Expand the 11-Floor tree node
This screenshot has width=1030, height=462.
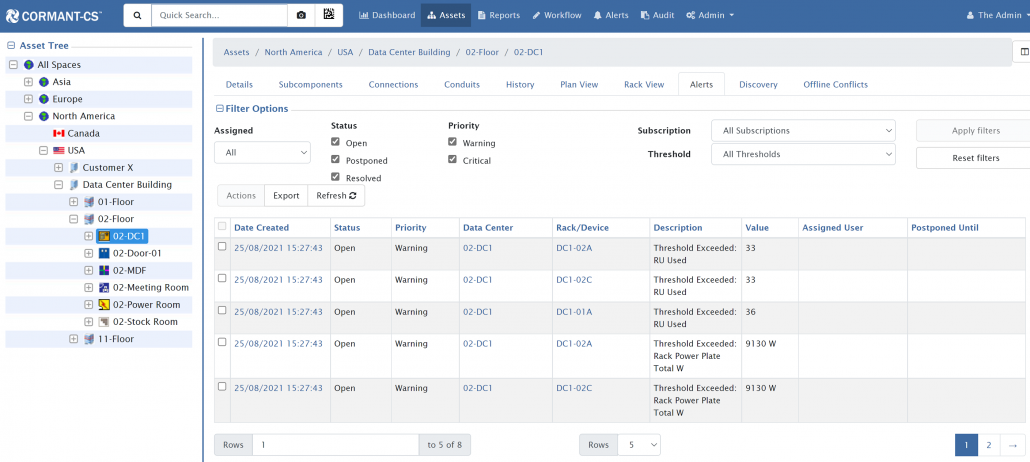pyautogui.click(x=74, y=339)
